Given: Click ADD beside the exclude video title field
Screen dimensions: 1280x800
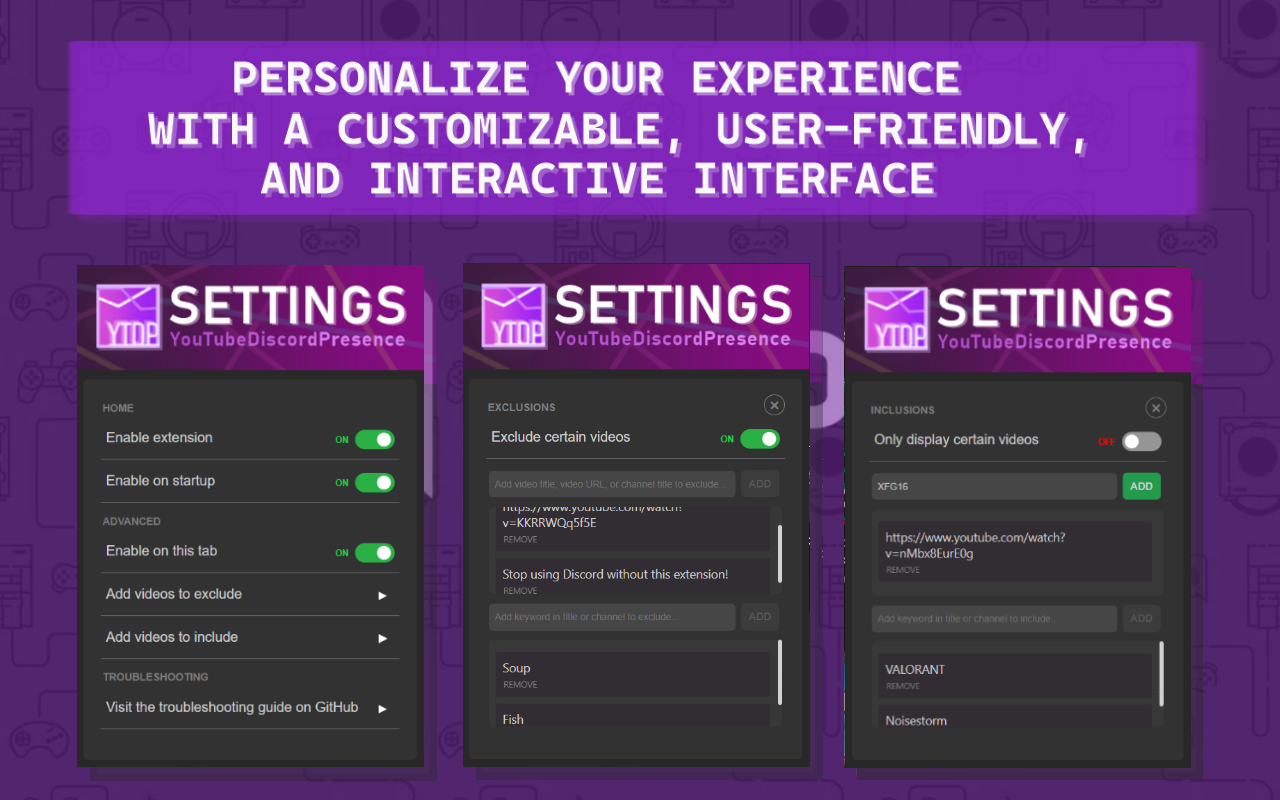Looking at the screenshot, I should [x=760, y=484].
